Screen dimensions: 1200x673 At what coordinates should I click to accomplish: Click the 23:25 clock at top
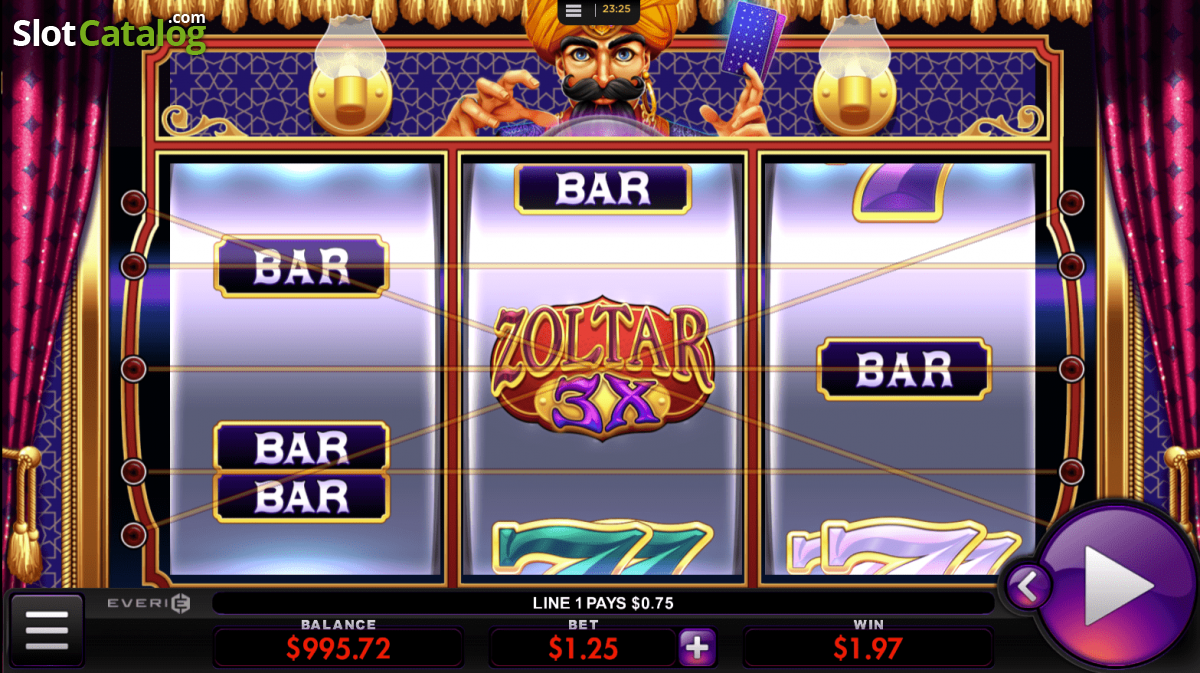617,10
